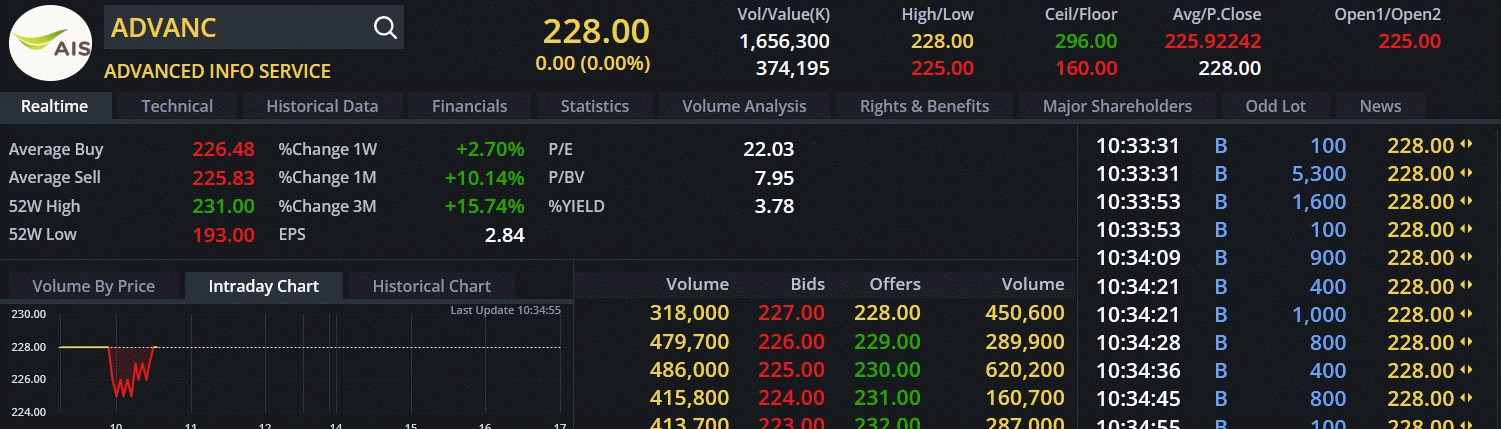The height and width of the screenshot is (429, 1501).
Task: Click the 10:34:36 trade time
Action: coord(1138,371)
